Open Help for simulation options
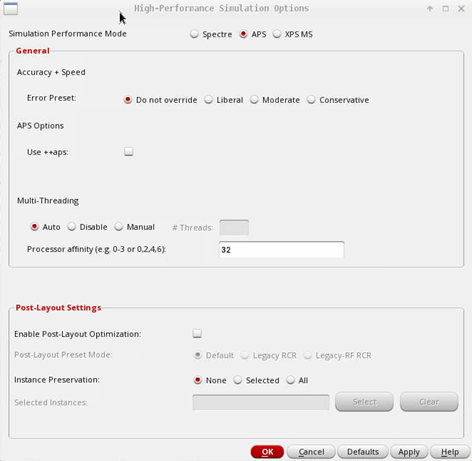Viewport: 472px width, 461px height. point(450,452)
